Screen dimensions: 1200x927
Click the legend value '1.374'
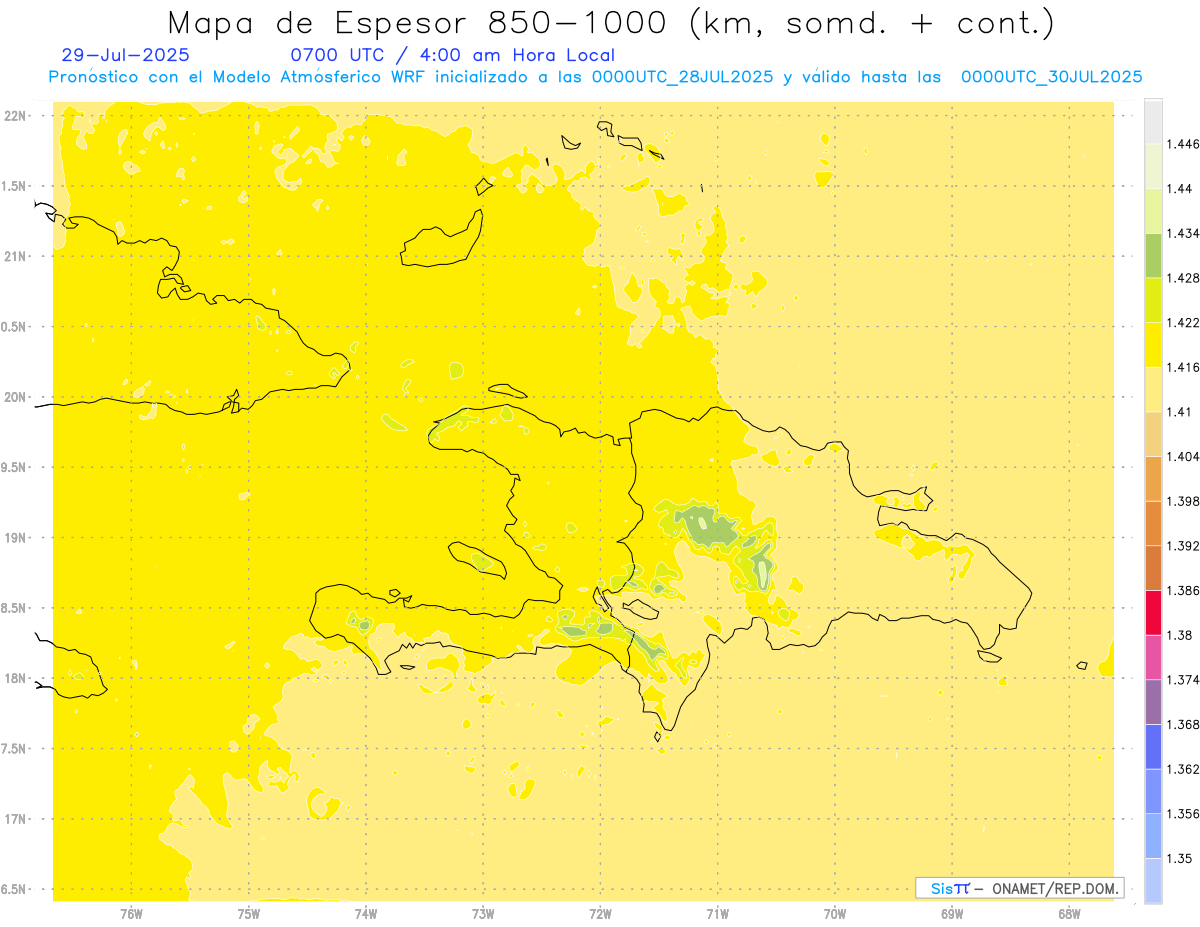pyautogui.click(x=1183, y=680)
